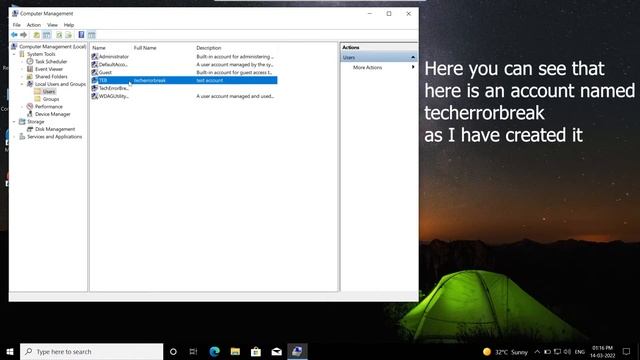This screenshot has height=360, width=640.
Task: Expand the Services and Applications node
Action: 15,137
